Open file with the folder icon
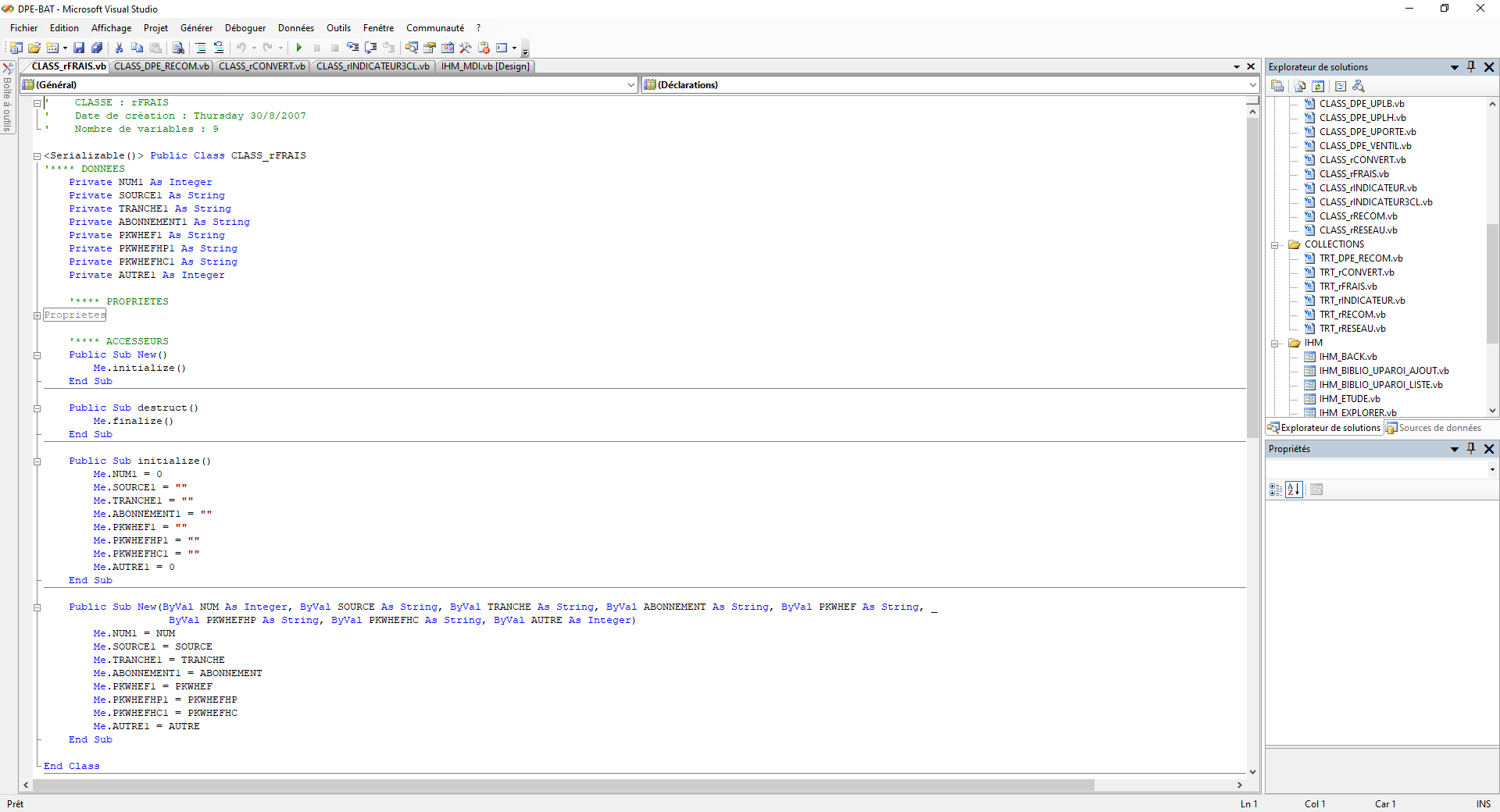 point(34,48)
